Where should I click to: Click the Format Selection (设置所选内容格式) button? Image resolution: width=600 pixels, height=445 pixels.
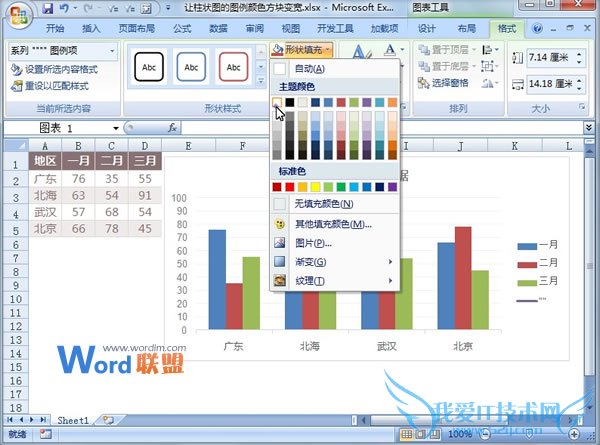[54, 69]
